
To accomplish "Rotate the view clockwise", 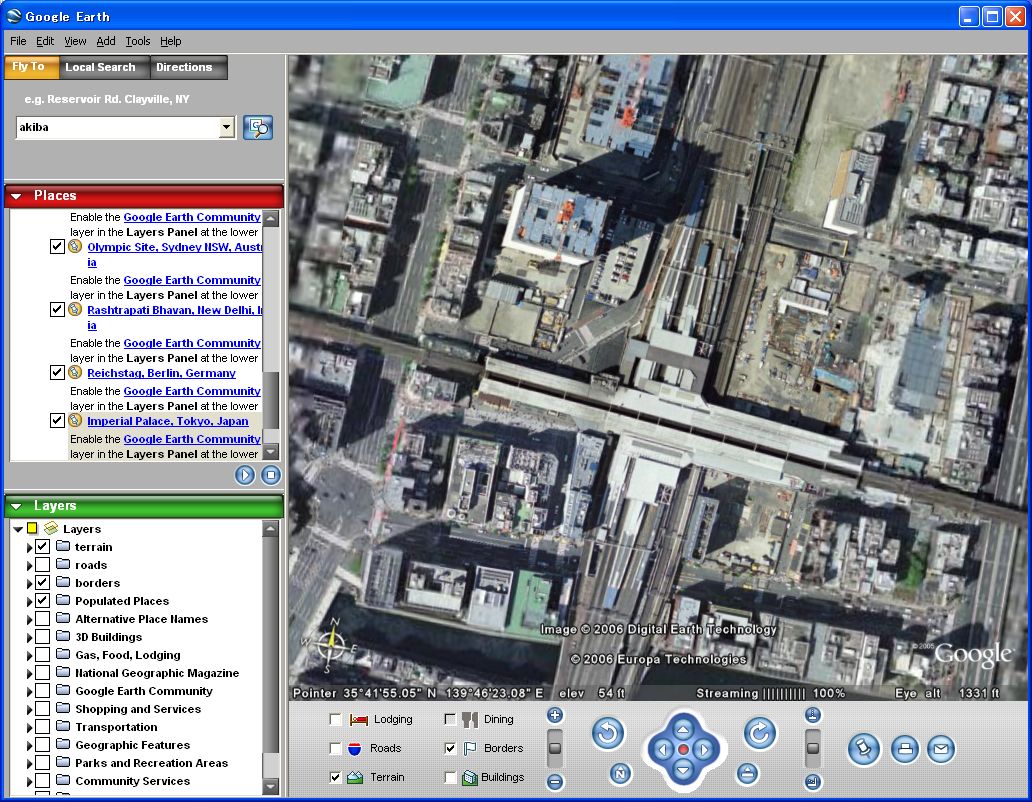I will click(x=759, y=734).
